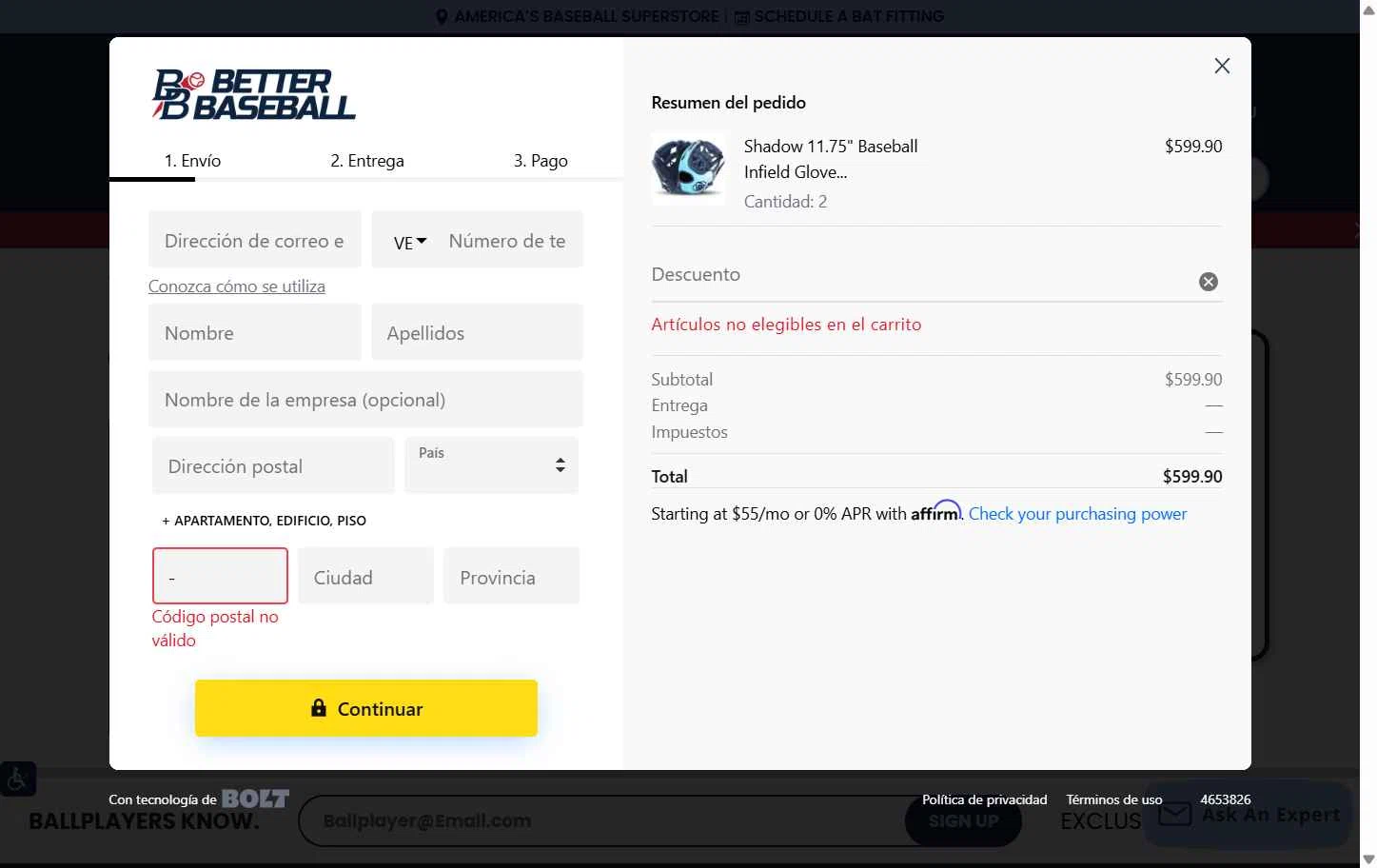Open the Política de privacidad link

click(984, 799)
